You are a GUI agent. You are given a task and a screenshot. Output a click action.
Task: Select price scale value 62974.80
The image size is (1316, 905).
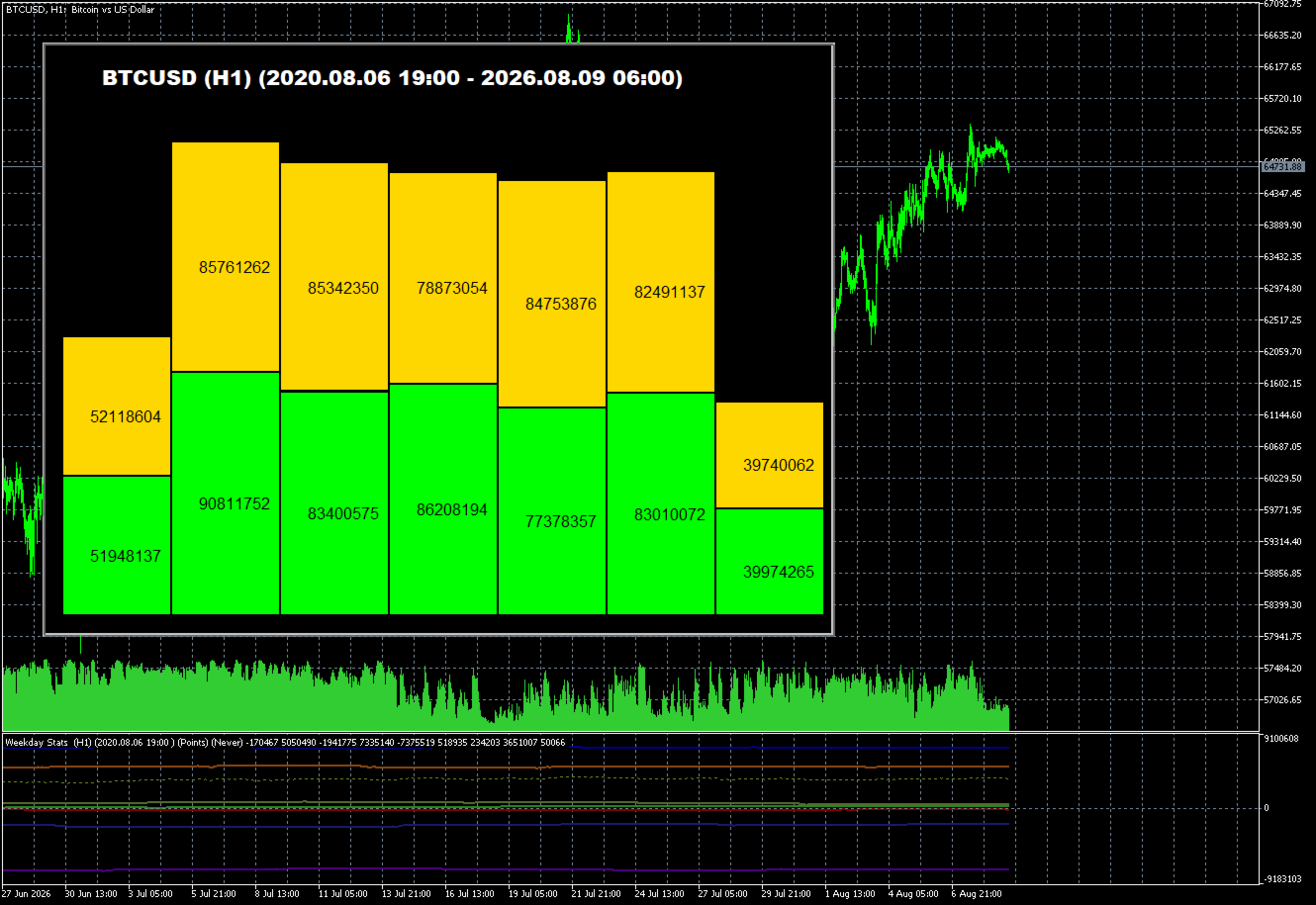1282,289
